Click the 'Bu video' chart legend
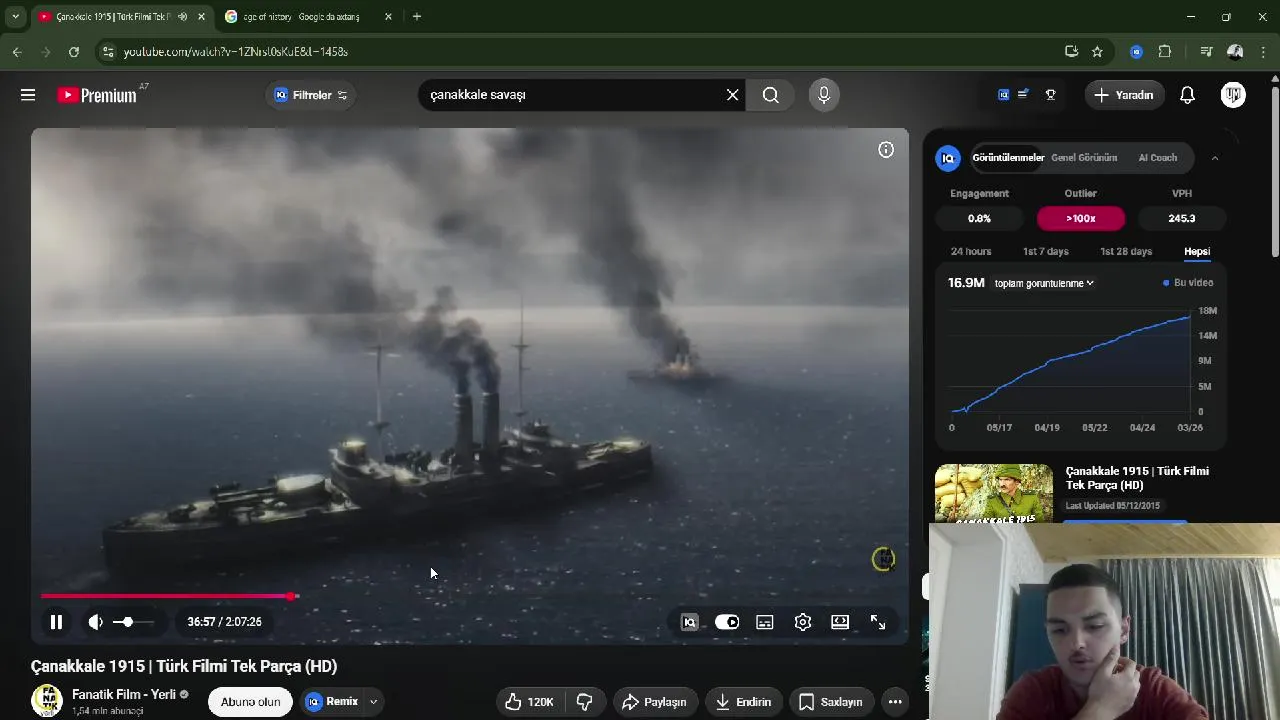Screen dimensions: 1280x720 [x=1189, y=283]
